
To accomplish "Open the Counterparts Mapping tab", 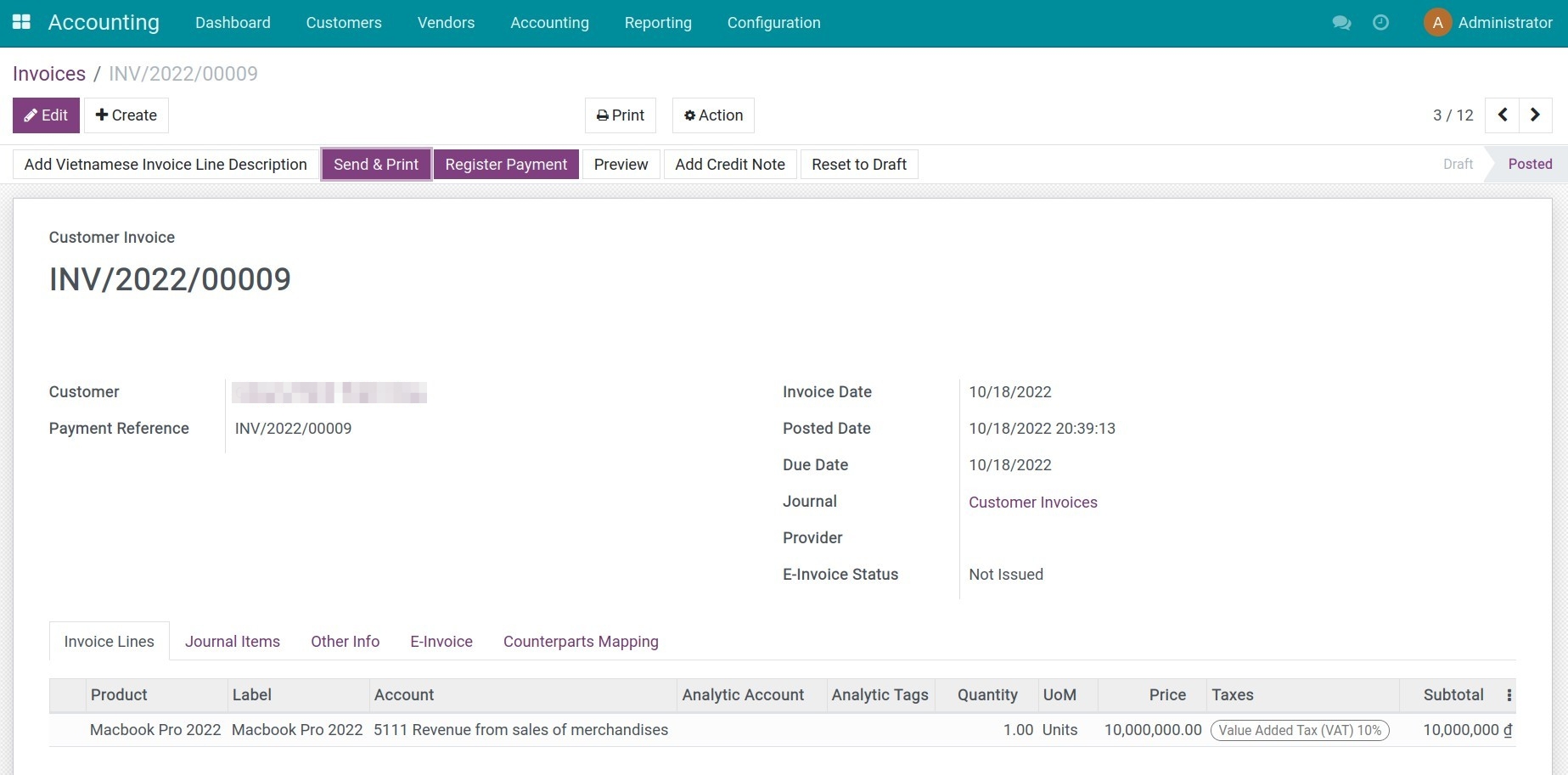I will 581,641.
